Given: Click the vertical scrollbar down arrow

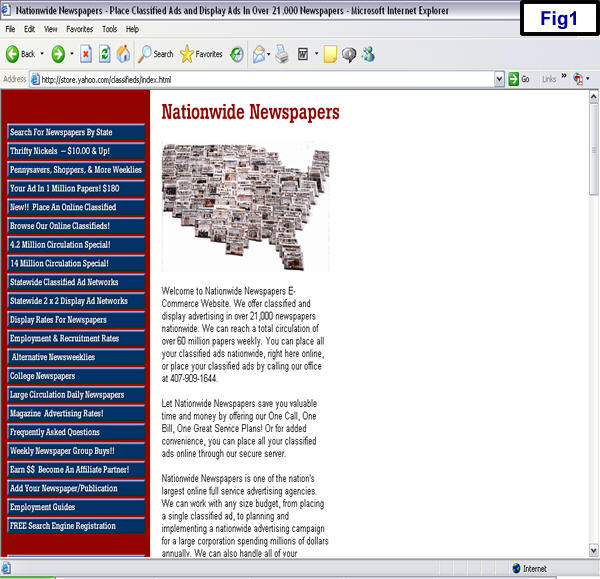Looking at the screenshot, I should 593,550.
